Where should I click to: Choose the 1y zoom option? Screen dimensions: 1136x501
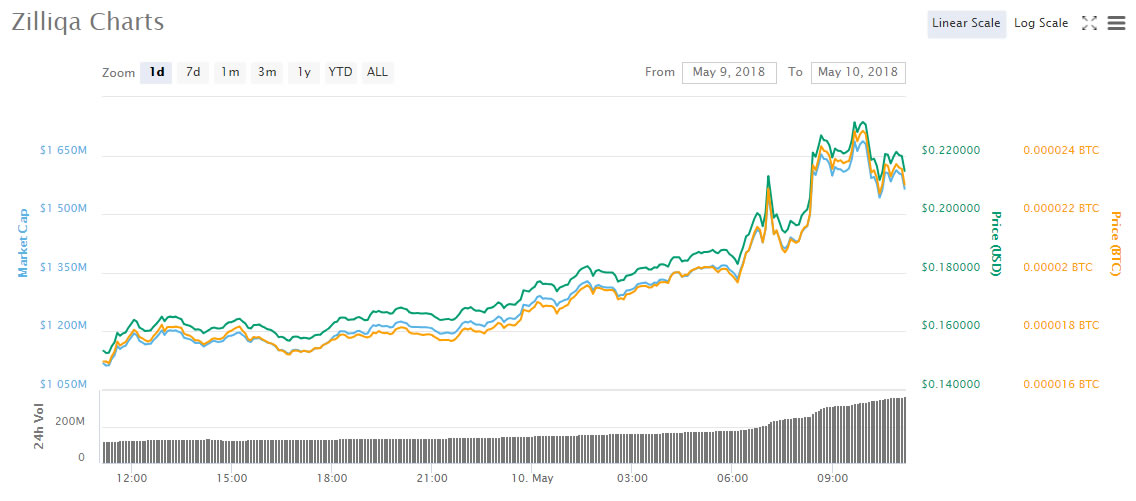[304, 72]
